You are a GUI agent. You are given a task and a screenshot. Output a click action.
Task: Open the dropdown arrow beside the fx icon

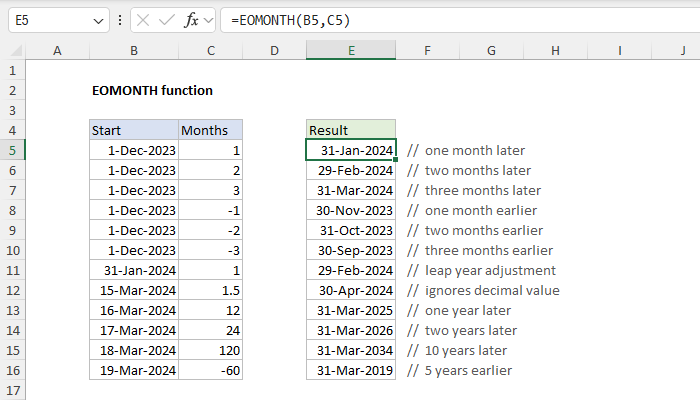pos(208,21)
